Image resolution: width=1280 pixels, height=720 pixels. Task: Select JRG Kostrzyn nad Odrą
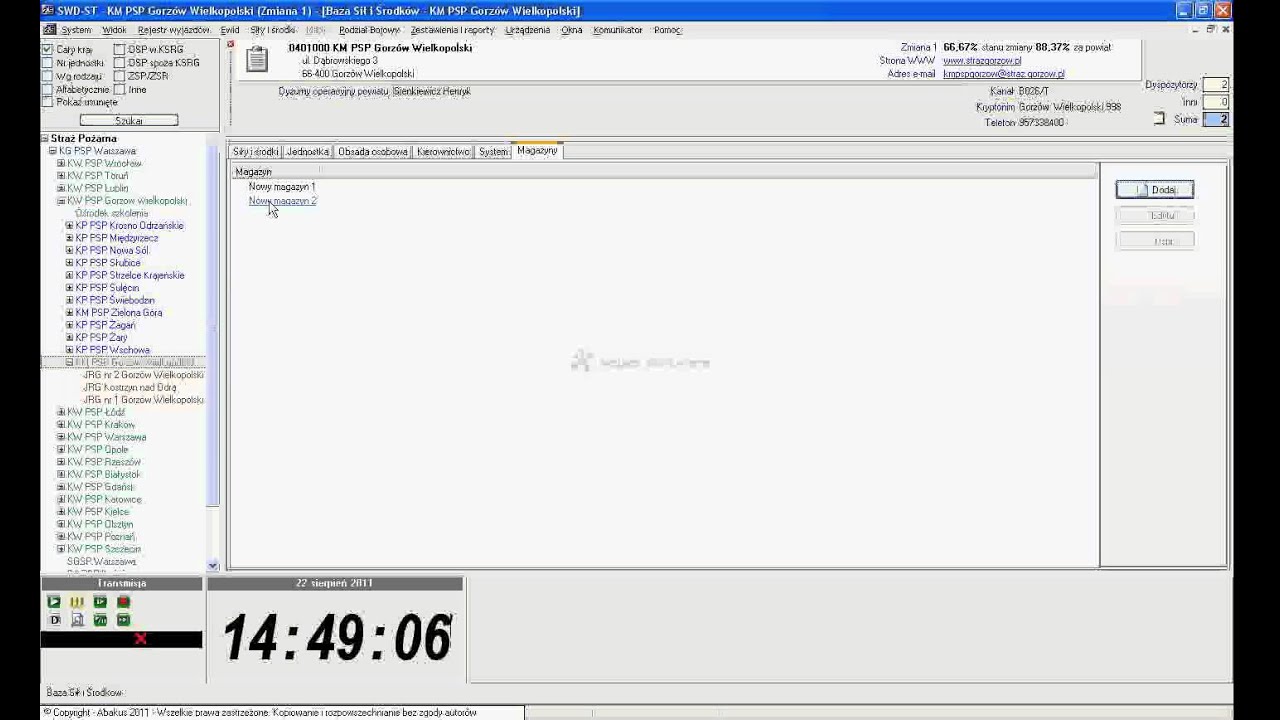pyautogui.click(x=130, y=387)
